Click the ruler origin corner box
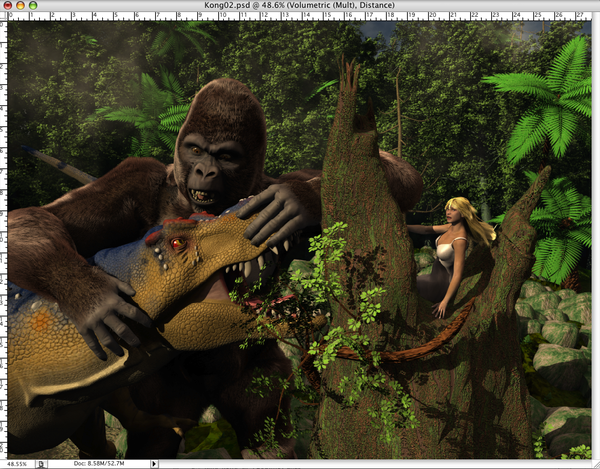 click(x=3, y=16)
